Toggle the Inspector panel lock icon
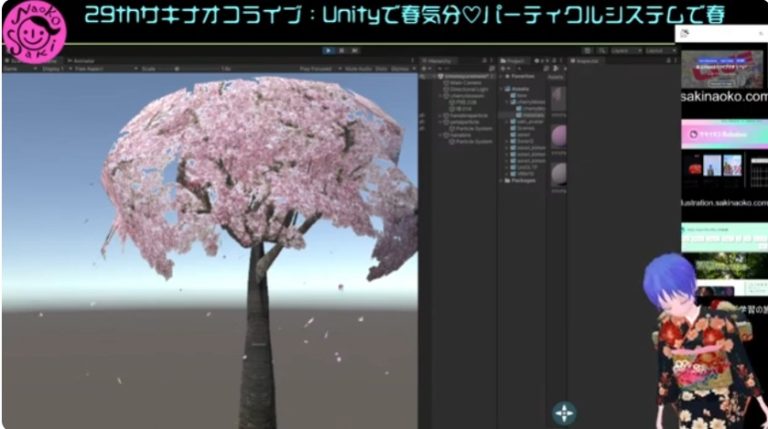The height and width of the screenshot is (429, 768). tap(668, 61)
